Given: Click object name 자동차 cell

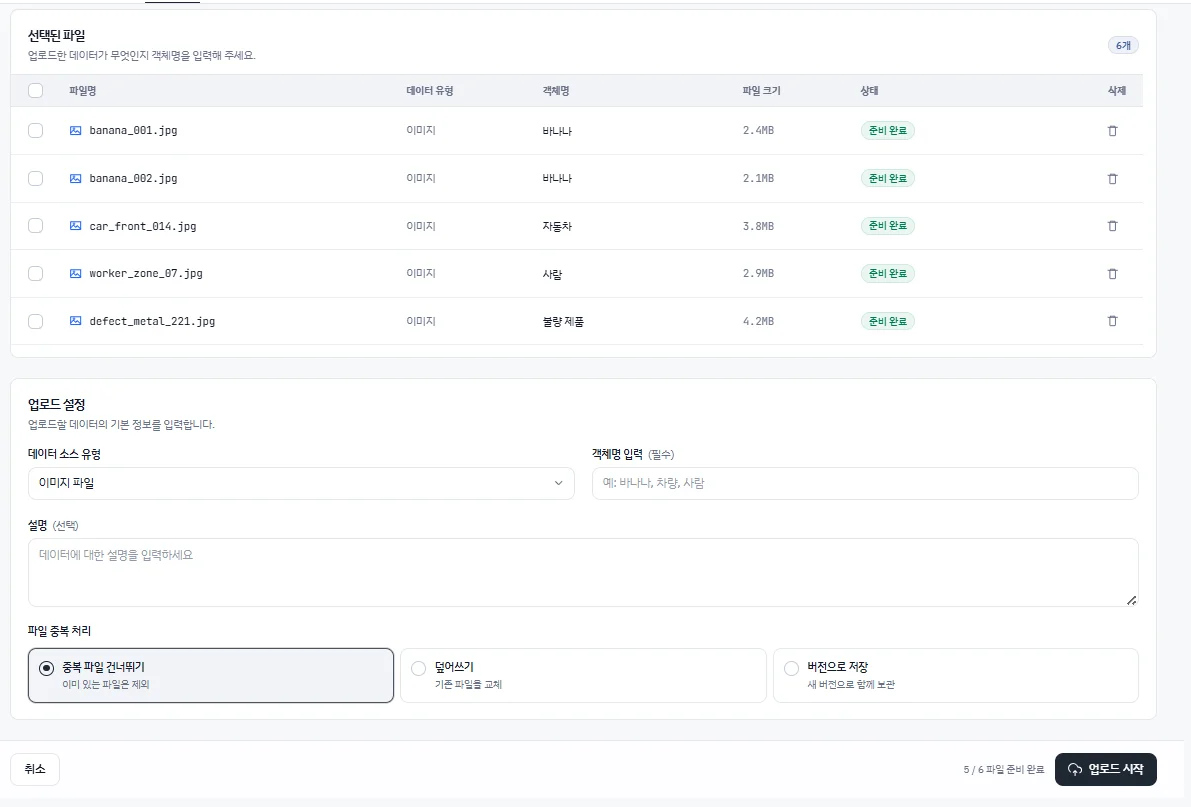Looking at the screenshot, I should point(557,226).
